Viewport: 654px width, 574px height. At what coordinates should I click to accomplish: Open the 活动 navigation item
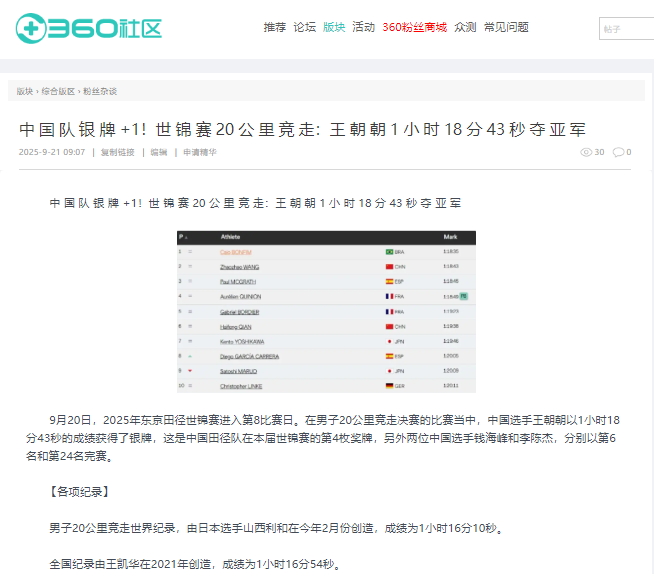coord(363,27)
